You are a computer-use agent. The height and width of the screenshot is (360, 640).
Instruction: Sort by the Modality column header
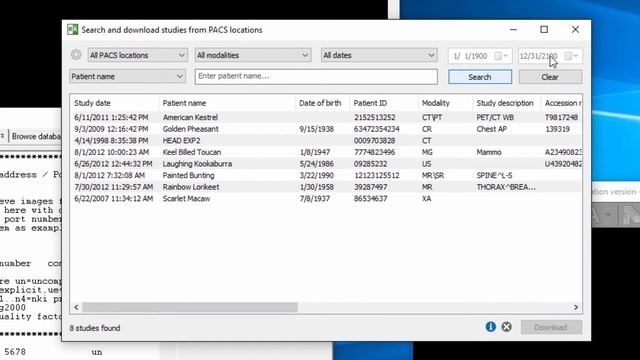point(445,103)
